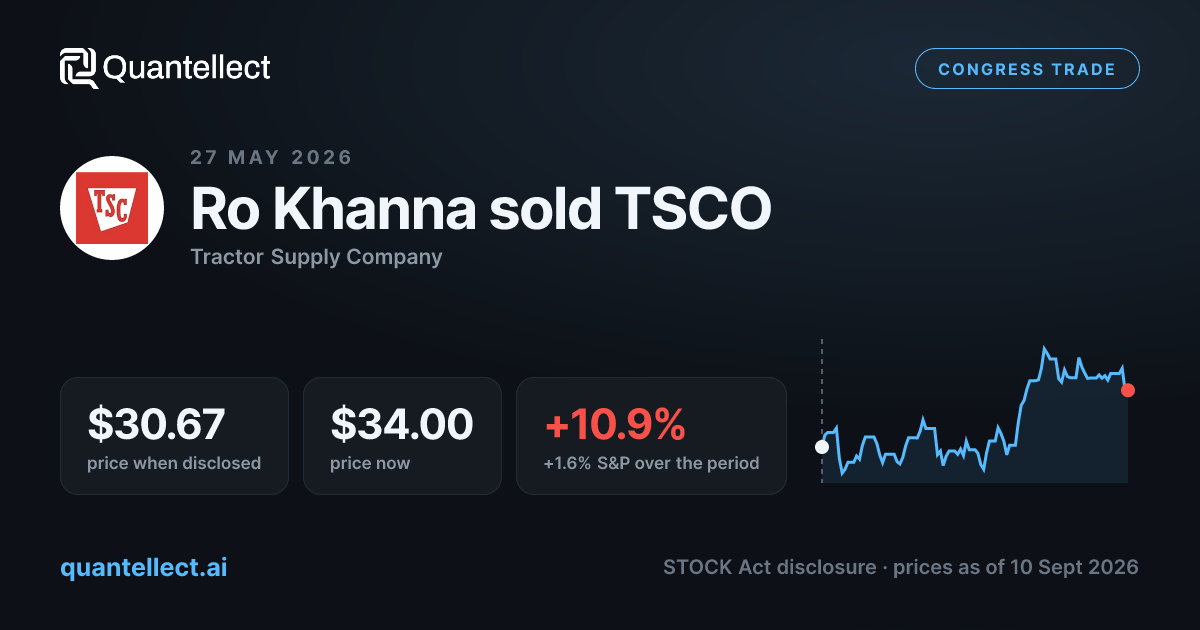
Task: Click the Tractor Supply TSC logo
Action: tap(112, 208)
